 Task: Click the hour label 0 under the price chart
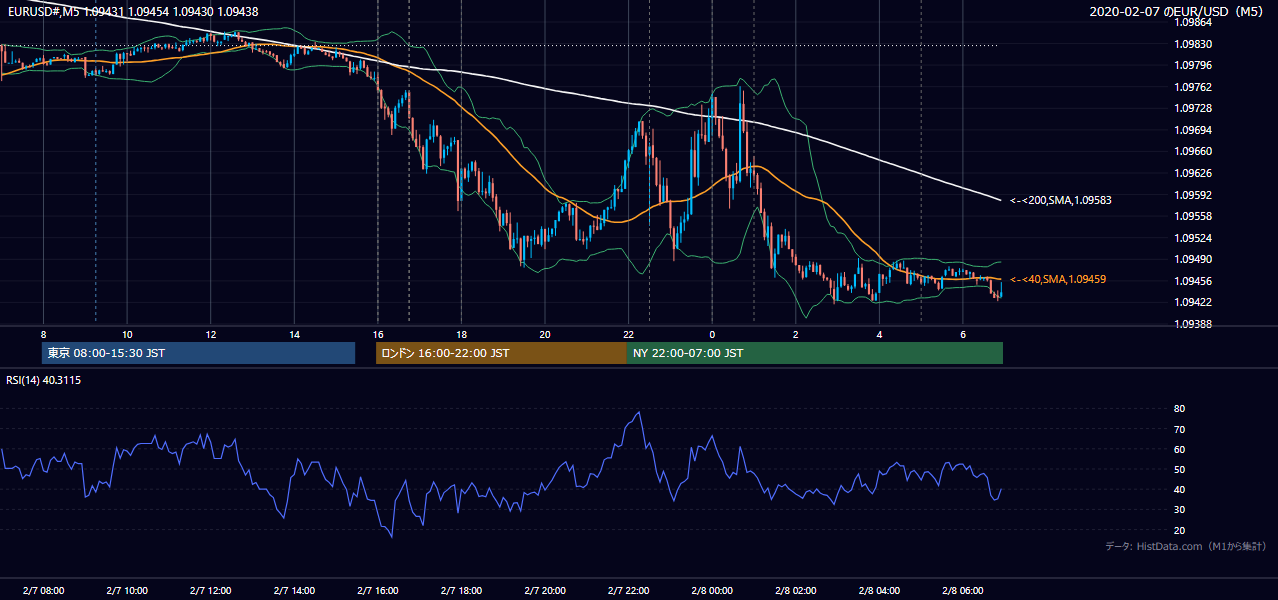712,334
